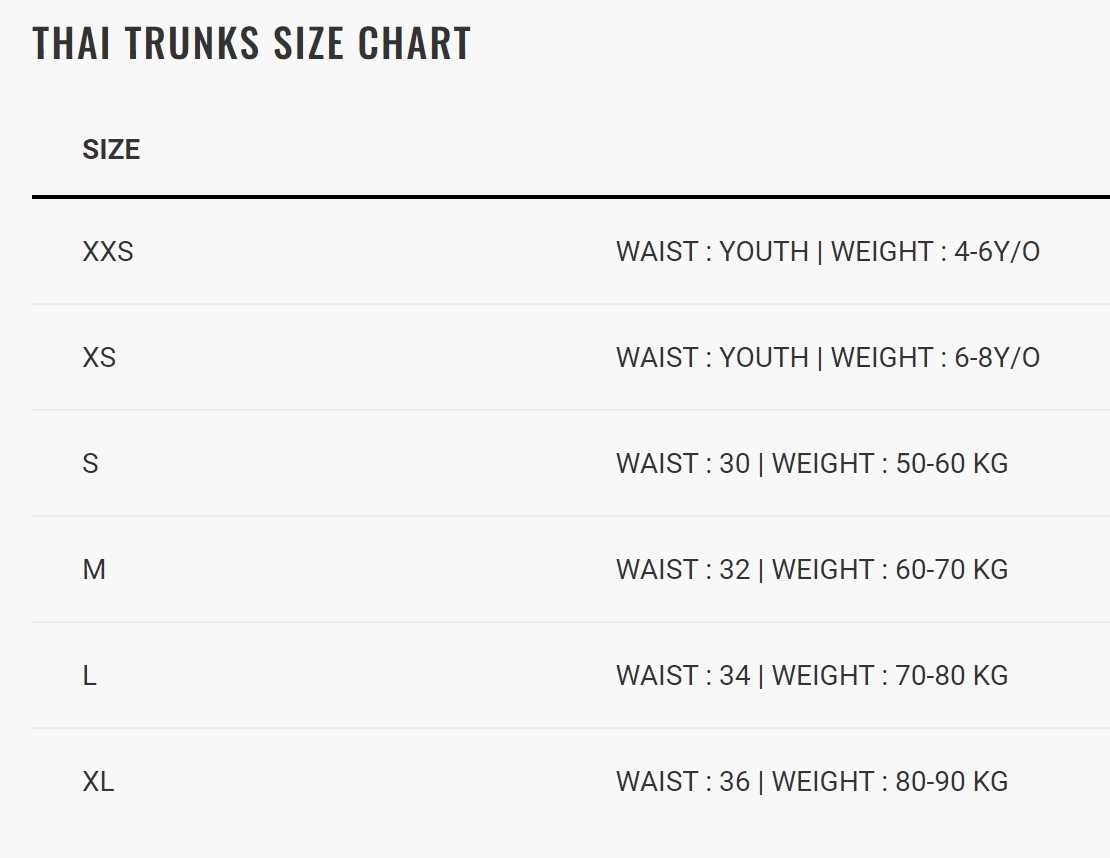
Task: Click the M size row label
Action: [94, 570]
